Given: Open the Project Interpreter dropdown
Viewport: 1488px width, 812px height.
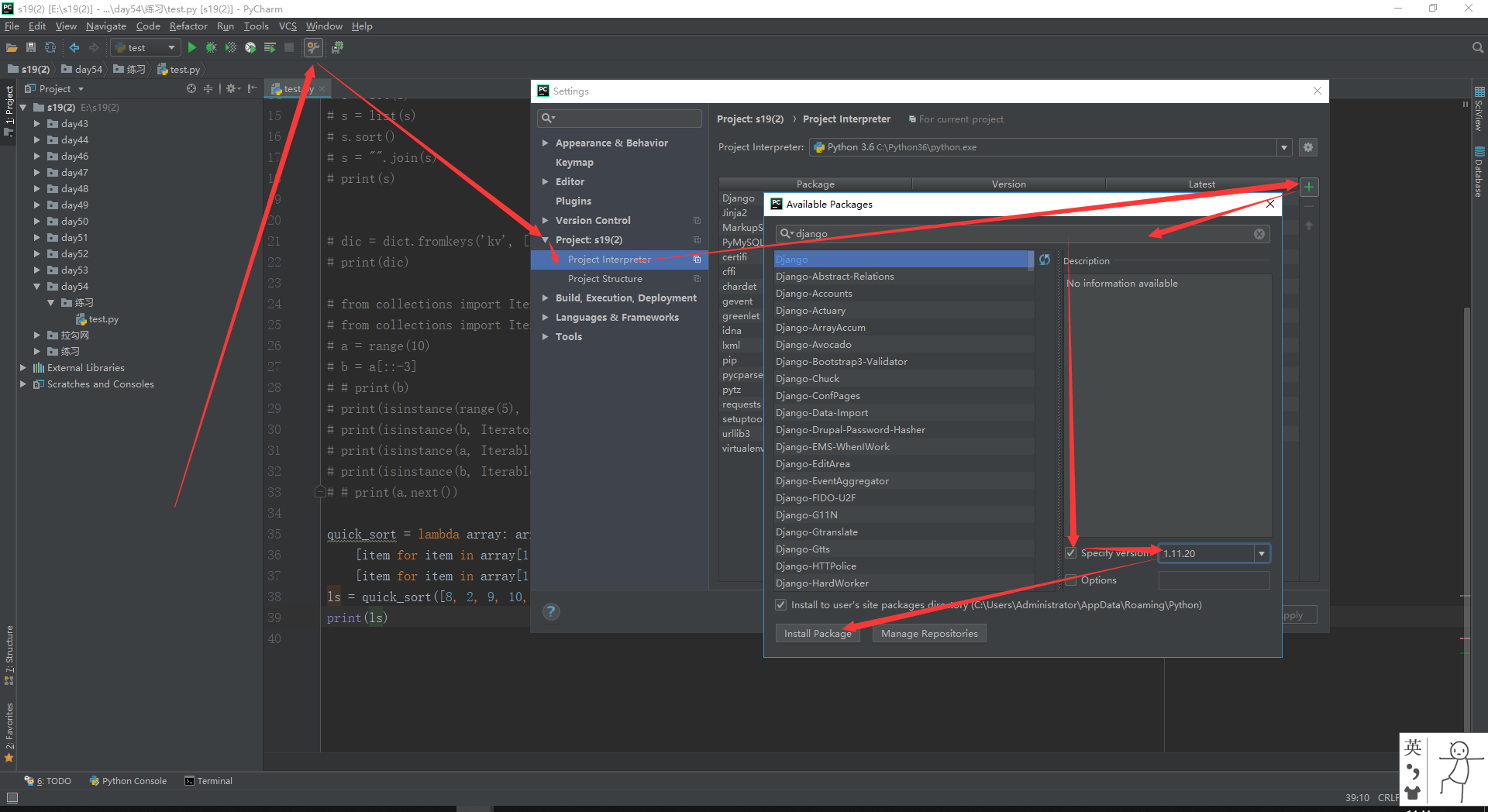Looking at the screenshot, I should pyautogui.click(x=1284, y=147).
